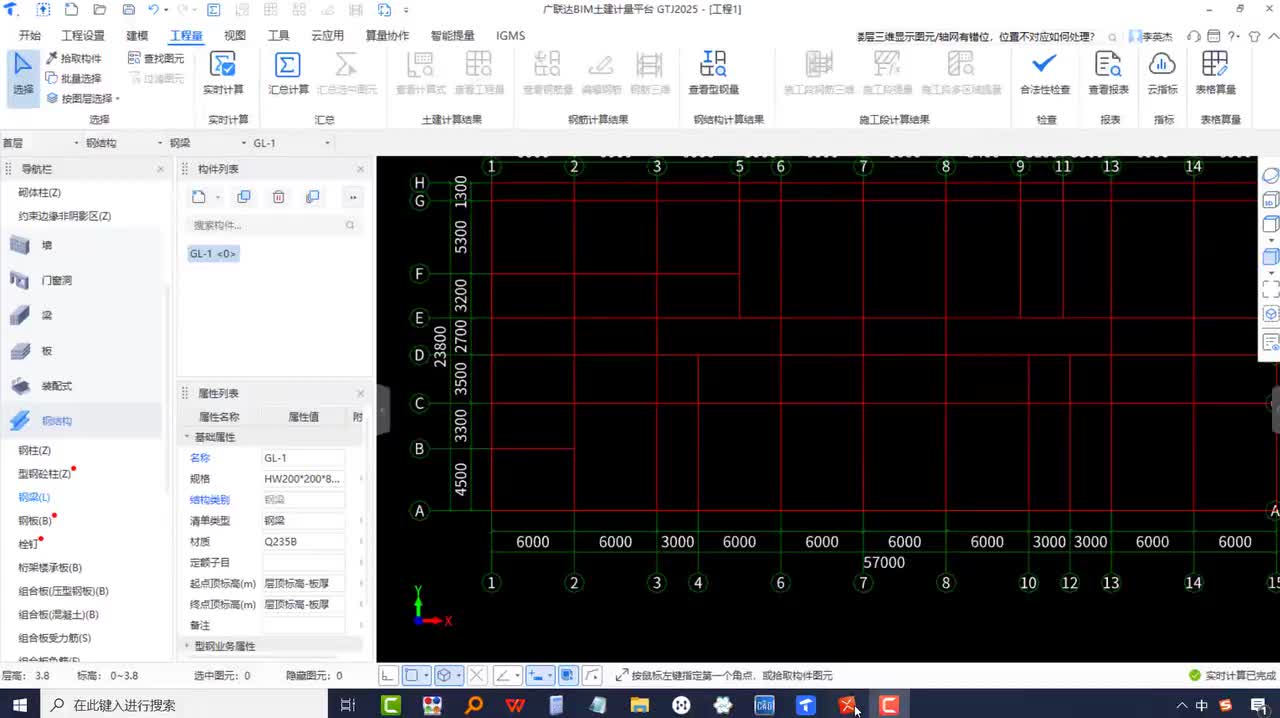Open 查看型钢量 steel quantity view

tap(713, 73)
